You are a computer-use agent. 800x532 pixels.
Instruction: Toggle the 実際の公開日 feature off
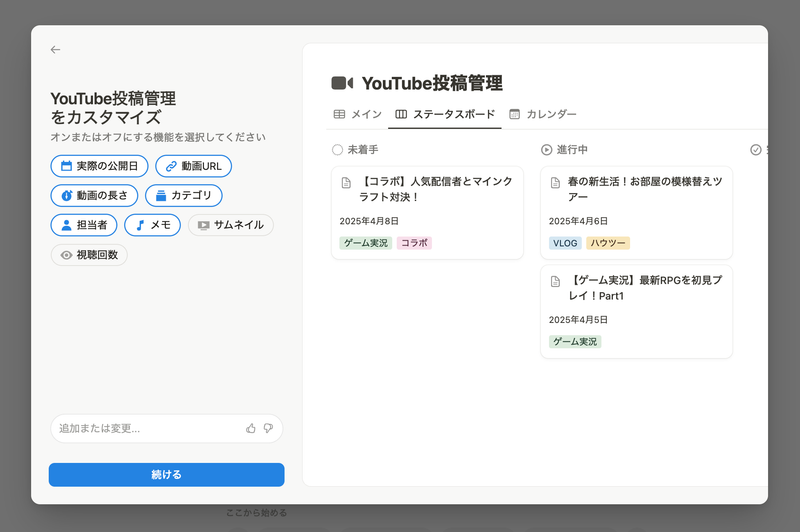tap(100, 165)
